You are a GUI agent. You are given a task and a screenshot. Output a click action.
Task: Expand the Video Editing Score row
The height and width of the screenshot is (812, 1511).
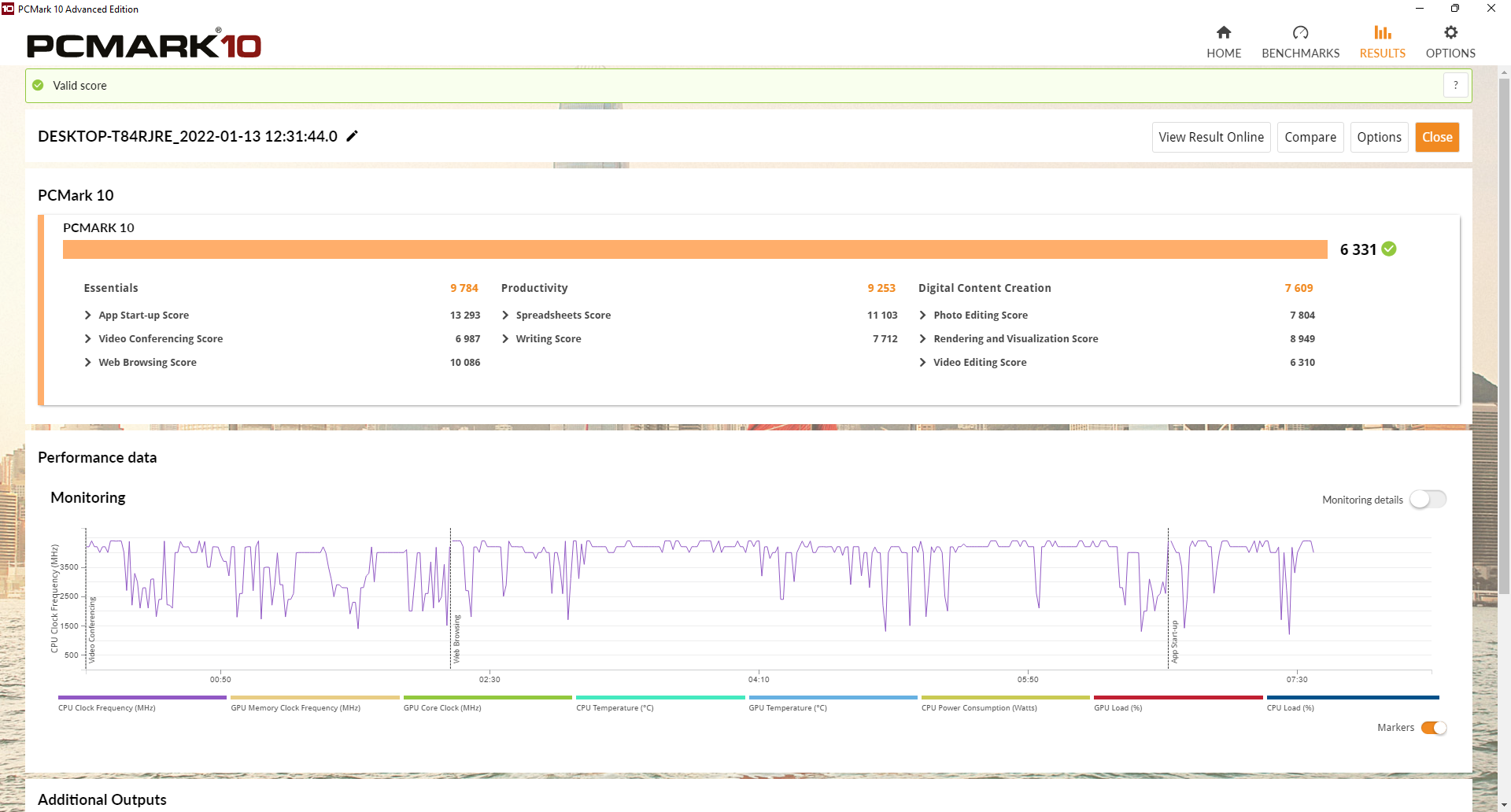click(922, 362)
